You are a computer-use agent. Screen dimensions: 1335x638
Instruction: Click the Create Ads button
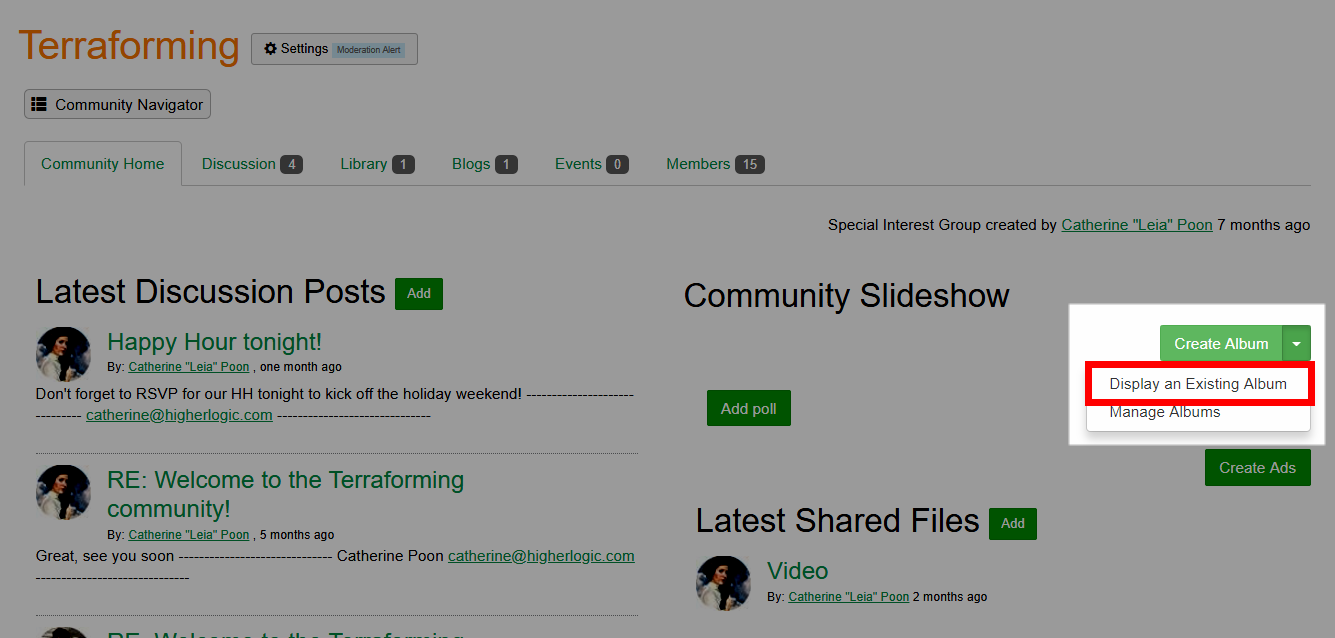[x=1257, y=468]
